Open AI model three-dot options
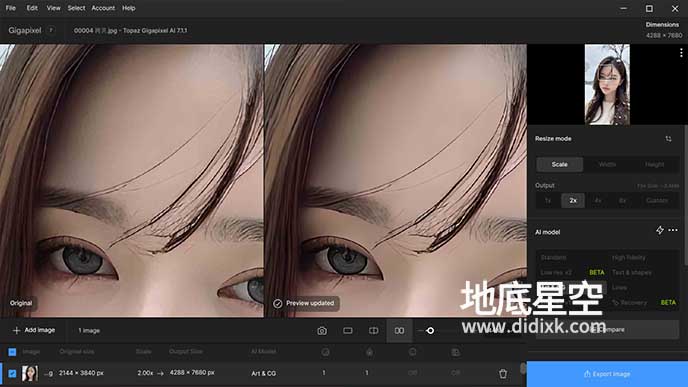The height and width of the screenshot is (387, 688). pos(673,230)
